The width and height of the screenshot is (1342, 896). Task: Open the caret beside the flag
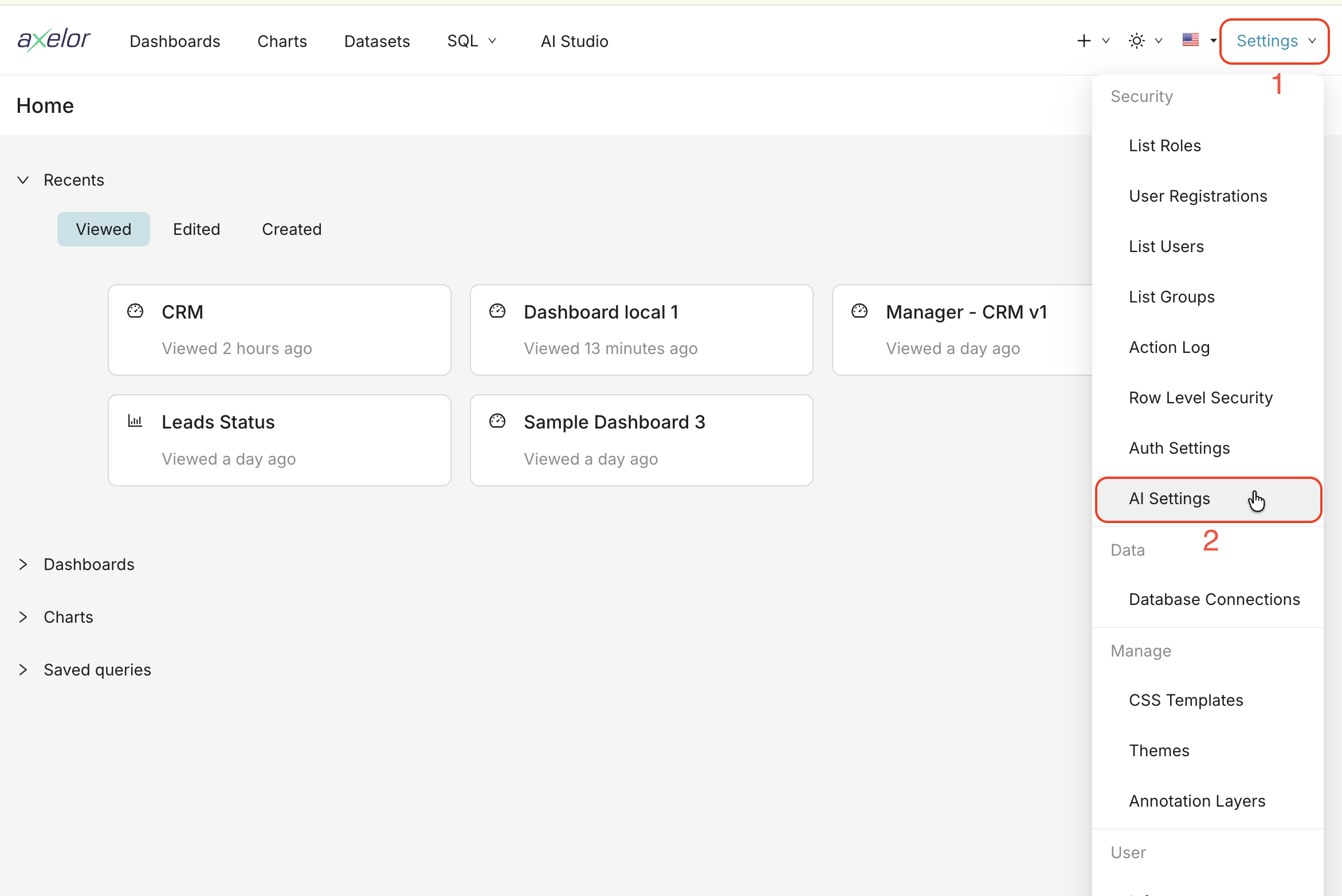(x=1212, y=41)
